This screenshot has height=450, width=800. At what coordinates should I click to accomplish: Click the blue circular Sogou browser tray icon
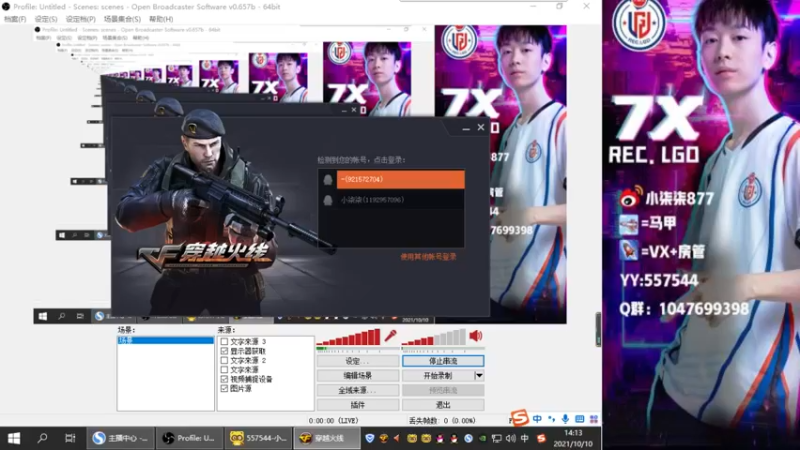[x=468, y=438]
